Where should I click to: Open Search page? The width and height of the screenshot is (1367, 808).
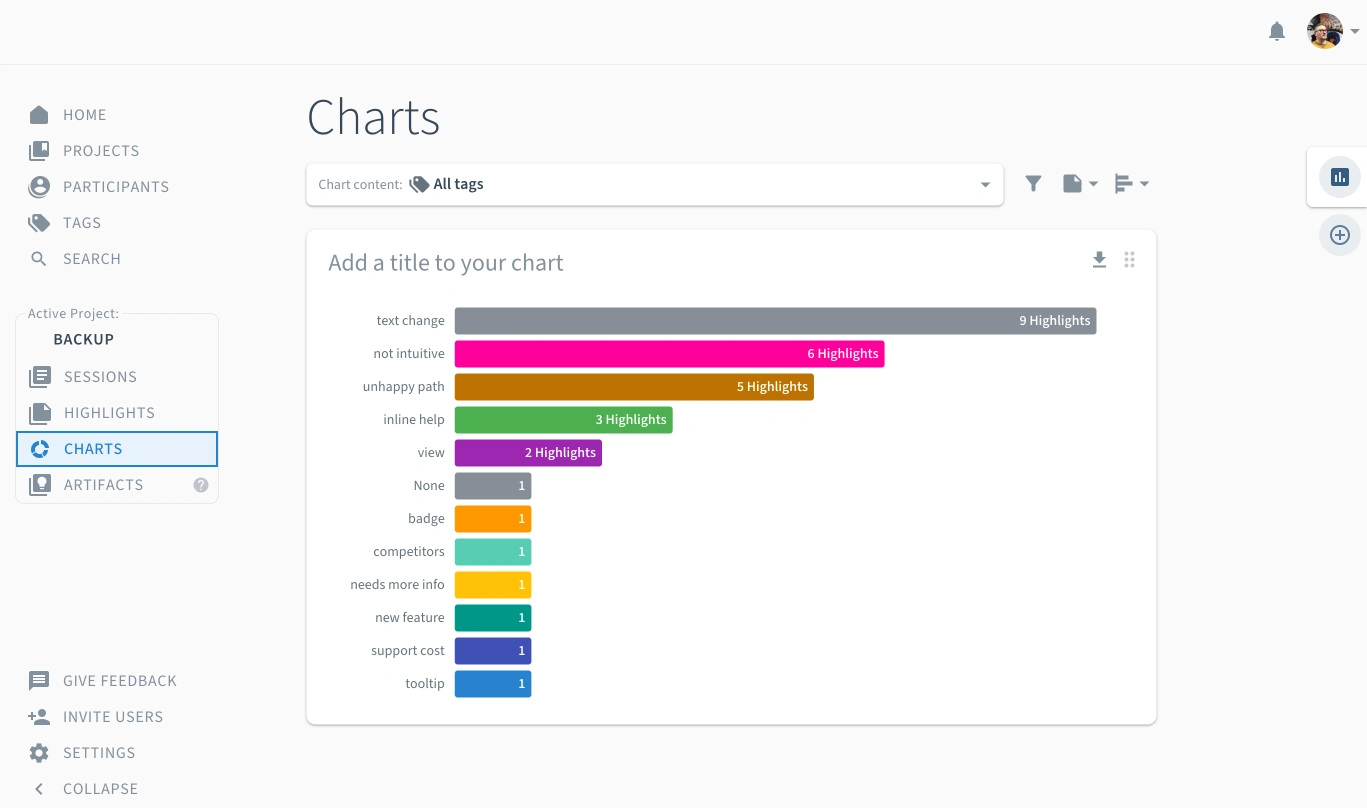pos(75,259)
